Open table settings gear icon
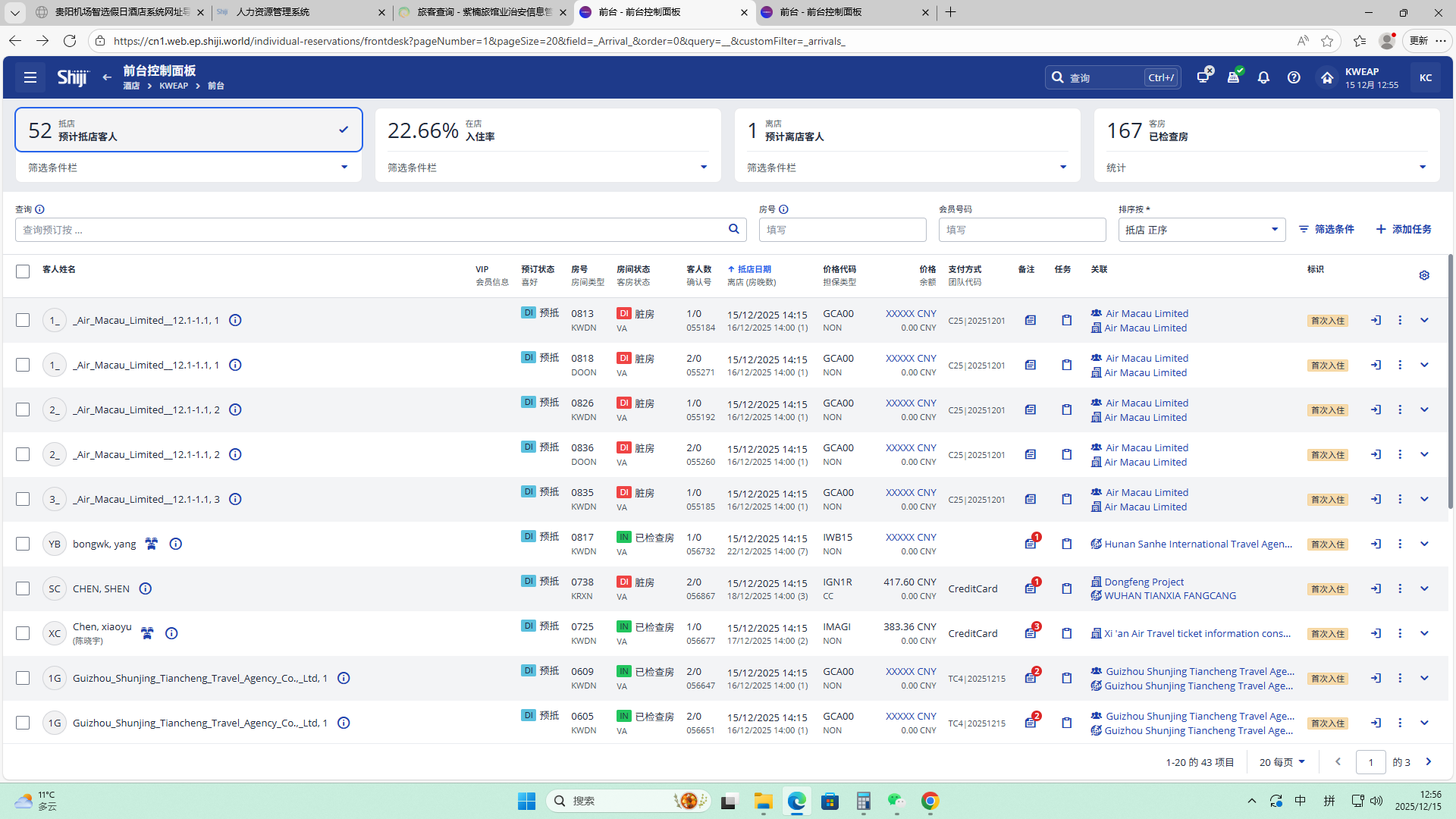Screen dimensions: 1456x819 pos(1424,275)
